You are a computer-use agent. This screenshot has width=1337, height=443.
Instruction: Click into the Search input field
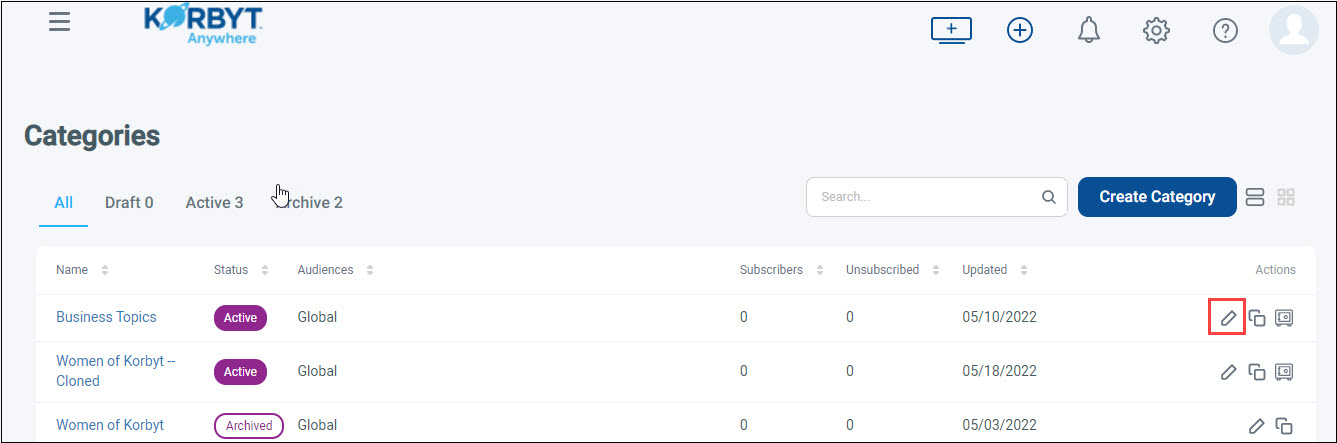[925, 197]
